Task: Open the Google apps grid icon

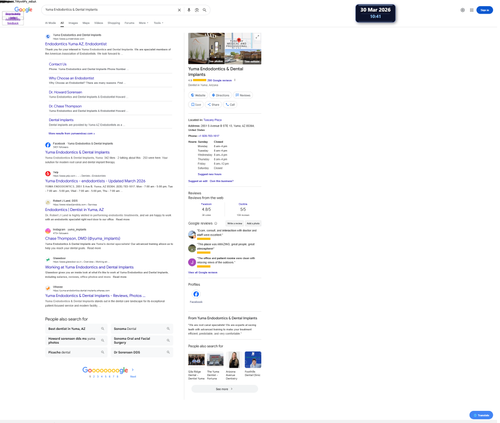Action: click(472, 10)
